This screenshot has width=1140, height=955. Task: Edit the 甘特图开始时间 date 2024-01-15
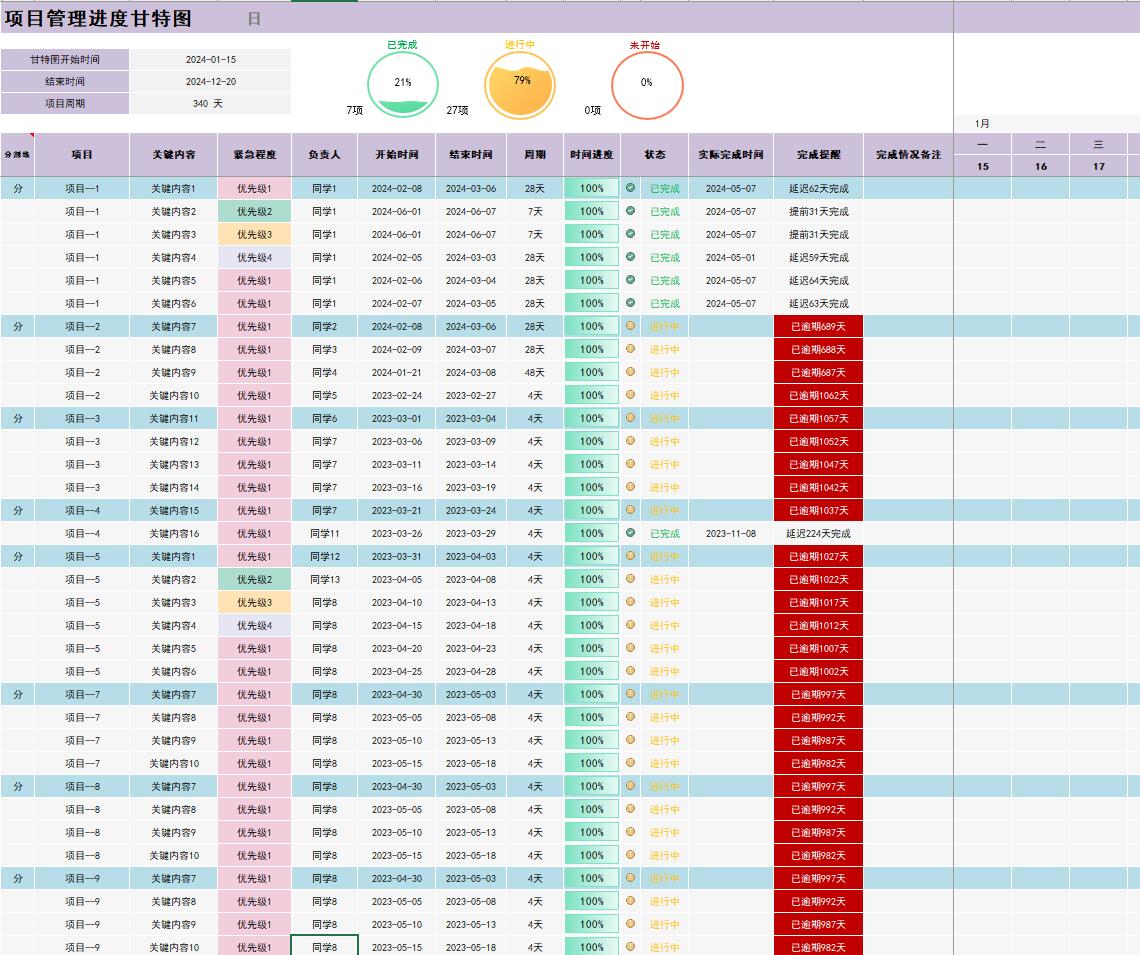tap(211, 60)
